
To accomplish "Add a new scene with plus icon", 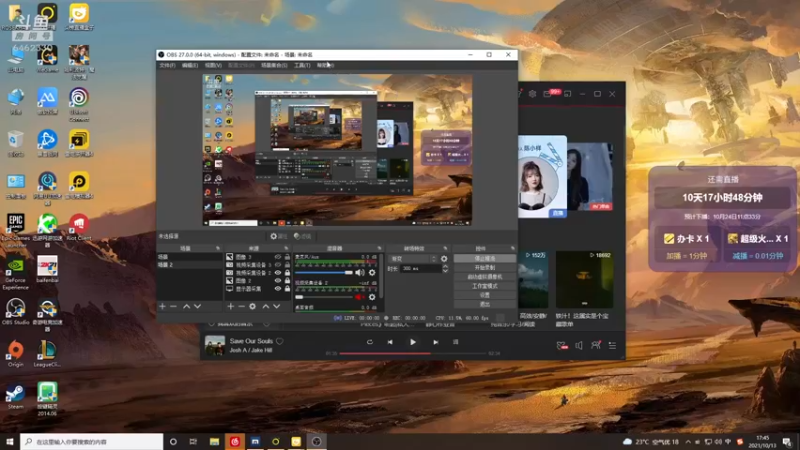I will point(162,306).
